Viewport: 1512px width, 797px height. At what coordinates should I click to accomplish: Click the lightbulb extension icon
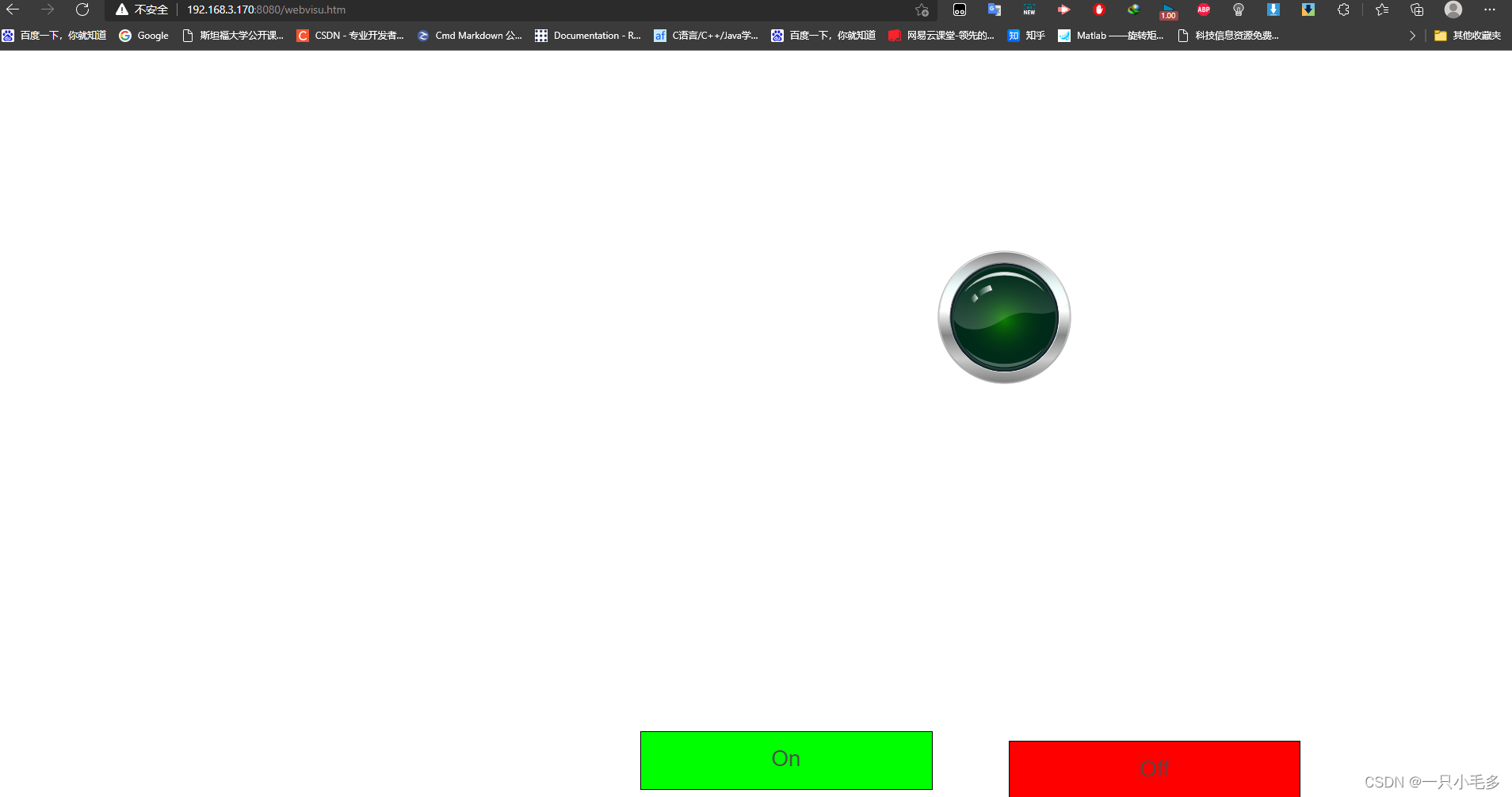(x=1239, y=10)
